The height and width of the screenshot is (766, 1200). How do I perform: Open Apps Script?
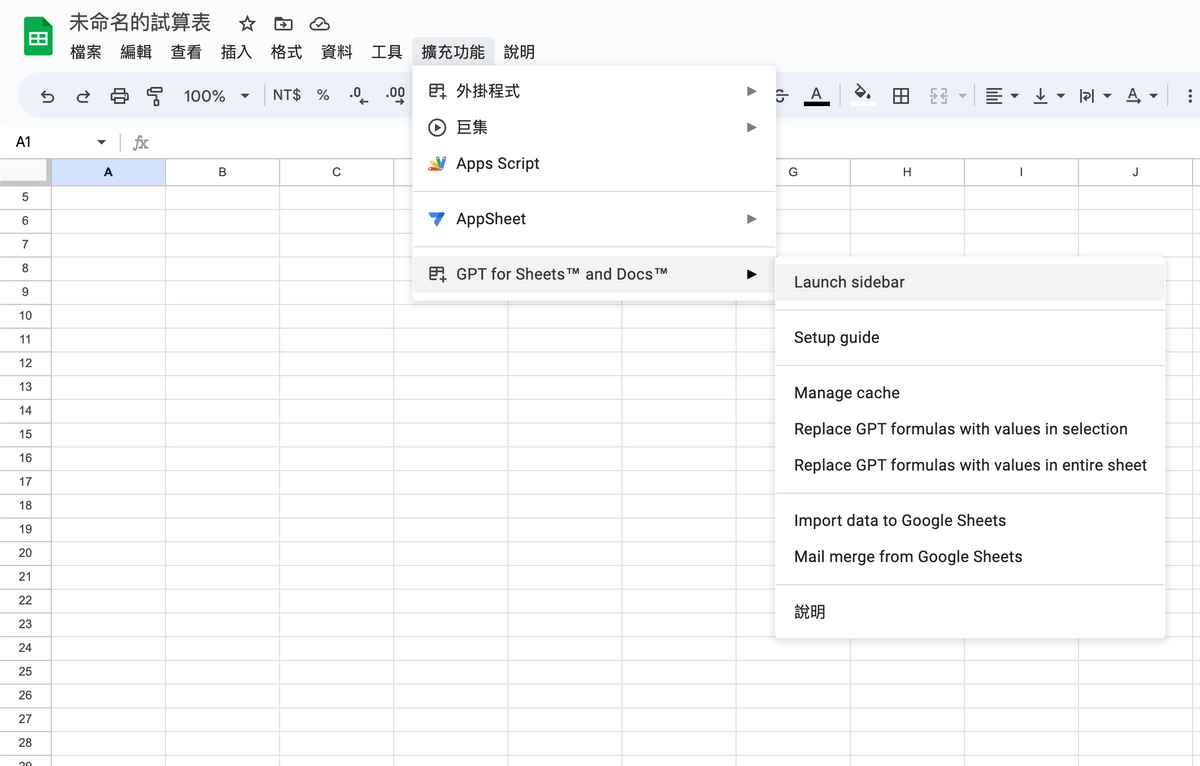(594, 163)
